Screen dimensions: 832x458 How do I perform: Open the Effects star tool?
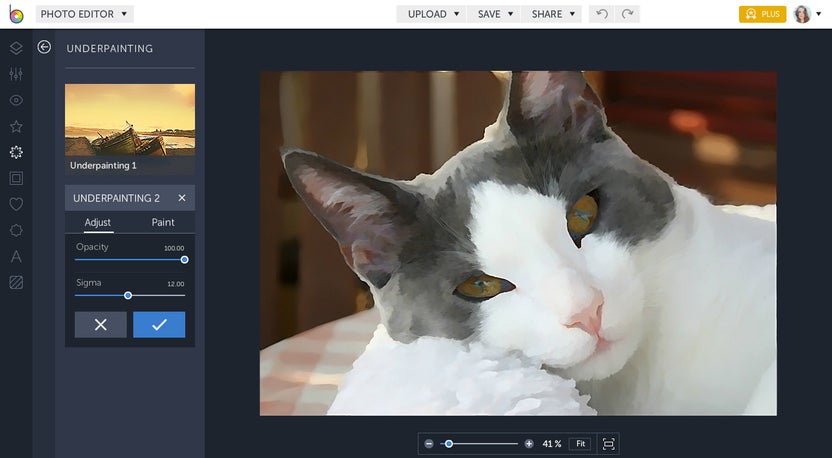16,126
